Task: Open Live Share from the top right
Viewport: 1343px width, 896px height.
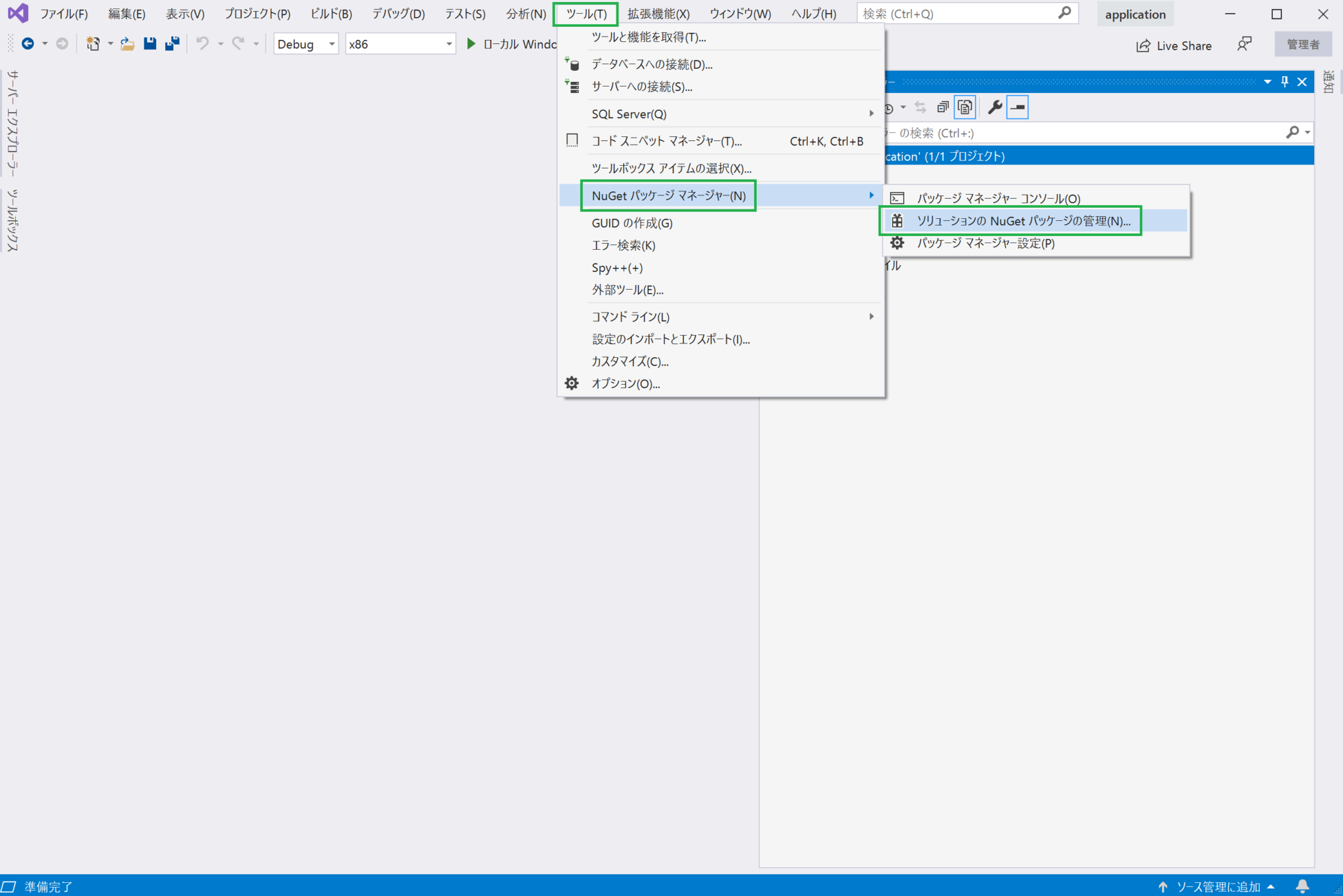Action: tap(1174, 45)
